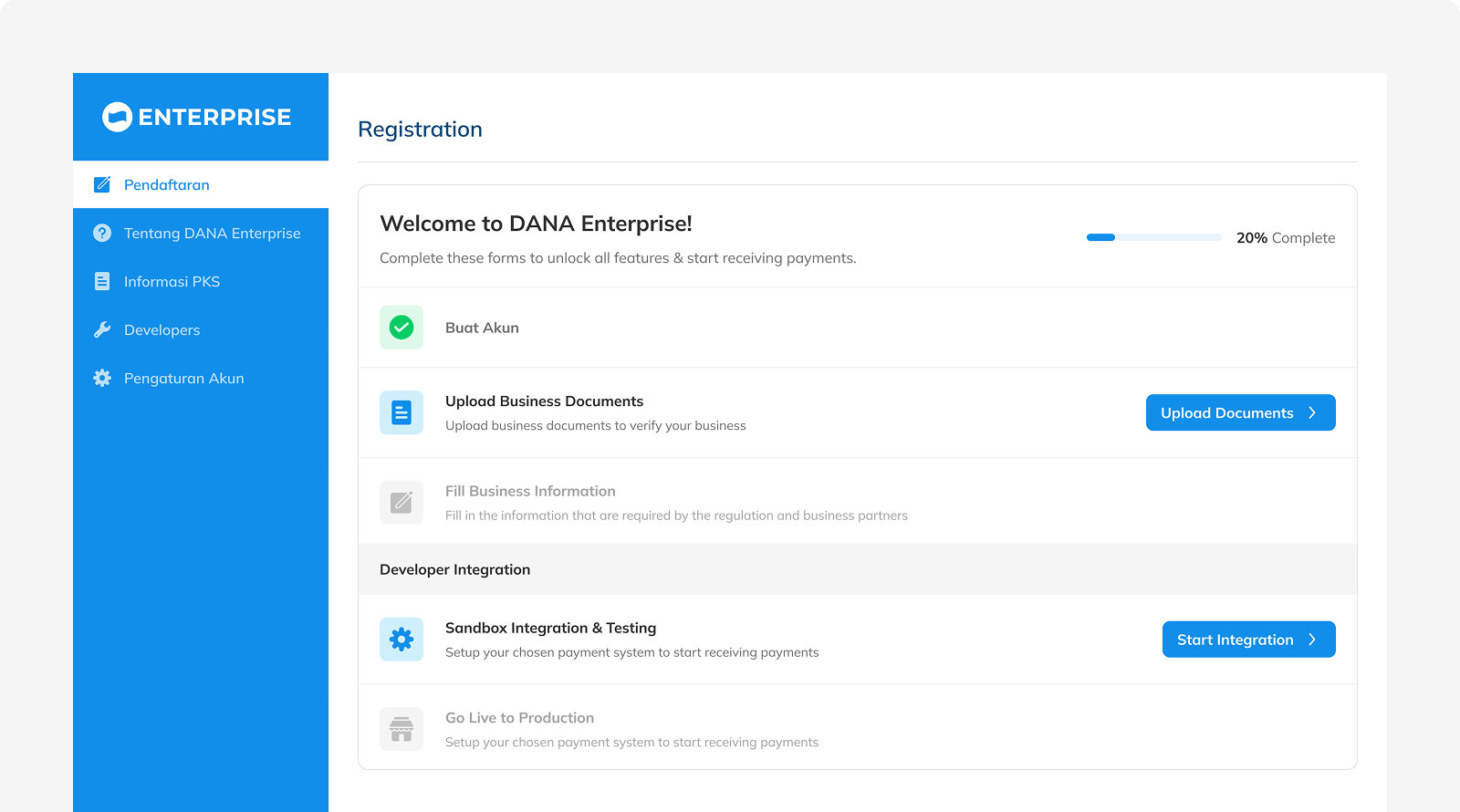Click the Sandbox Integration gear icon
This screenshot has width=1460, height=812.
click(x=401, y=640)
